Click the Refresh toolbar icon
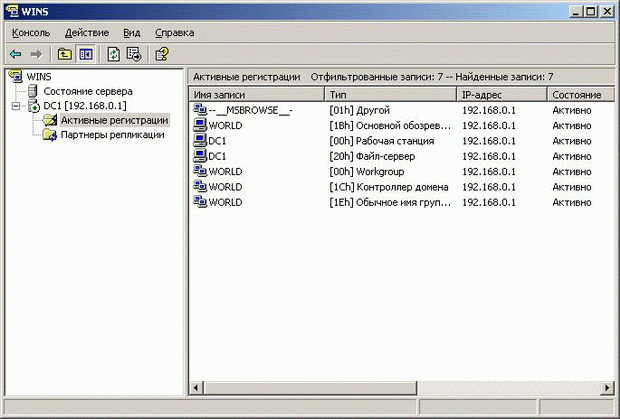Viewport: 620px width, 419px height. pos(113,54)
